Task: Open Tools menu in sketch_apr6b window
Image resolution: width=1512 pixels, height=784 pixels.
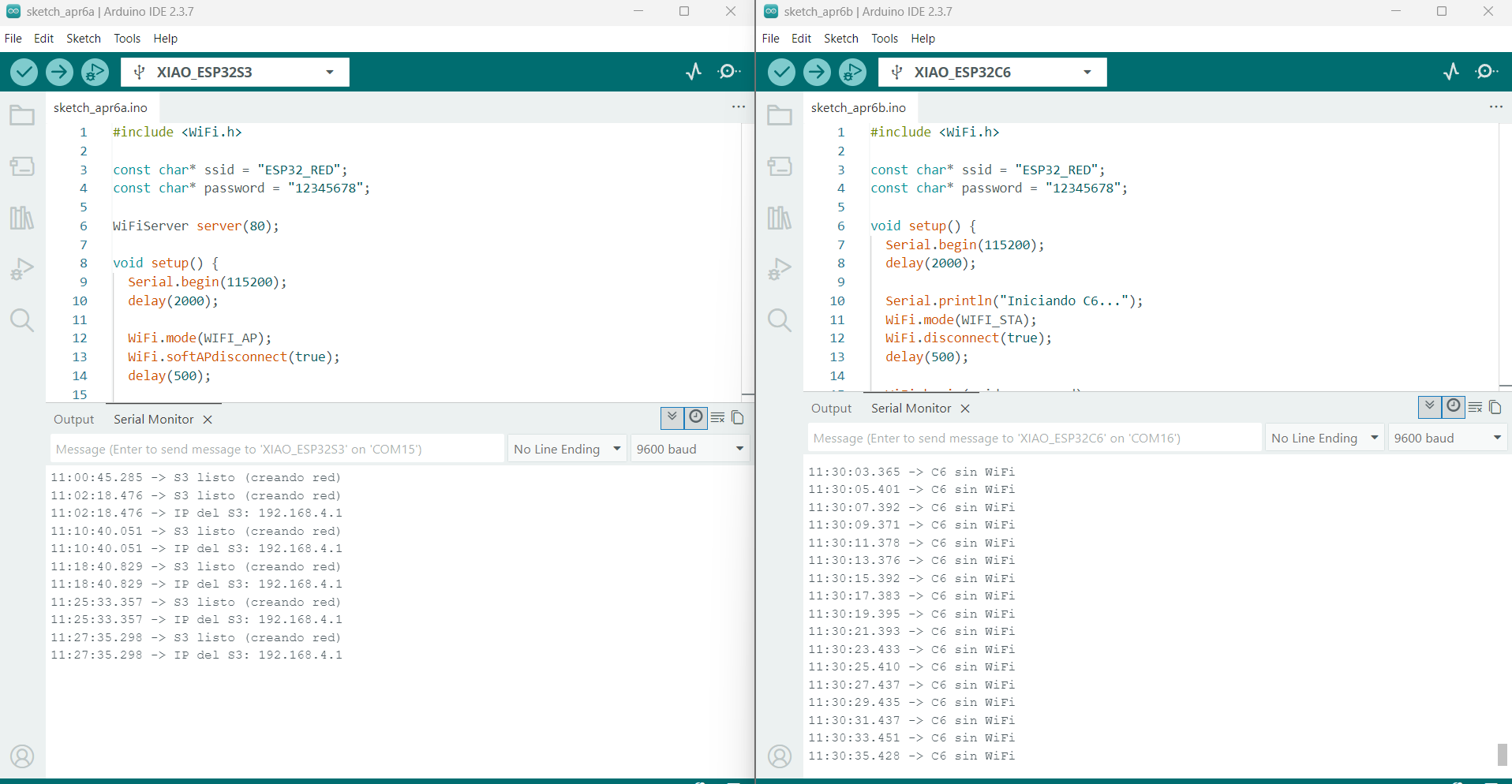Action: tap(885, 39)
